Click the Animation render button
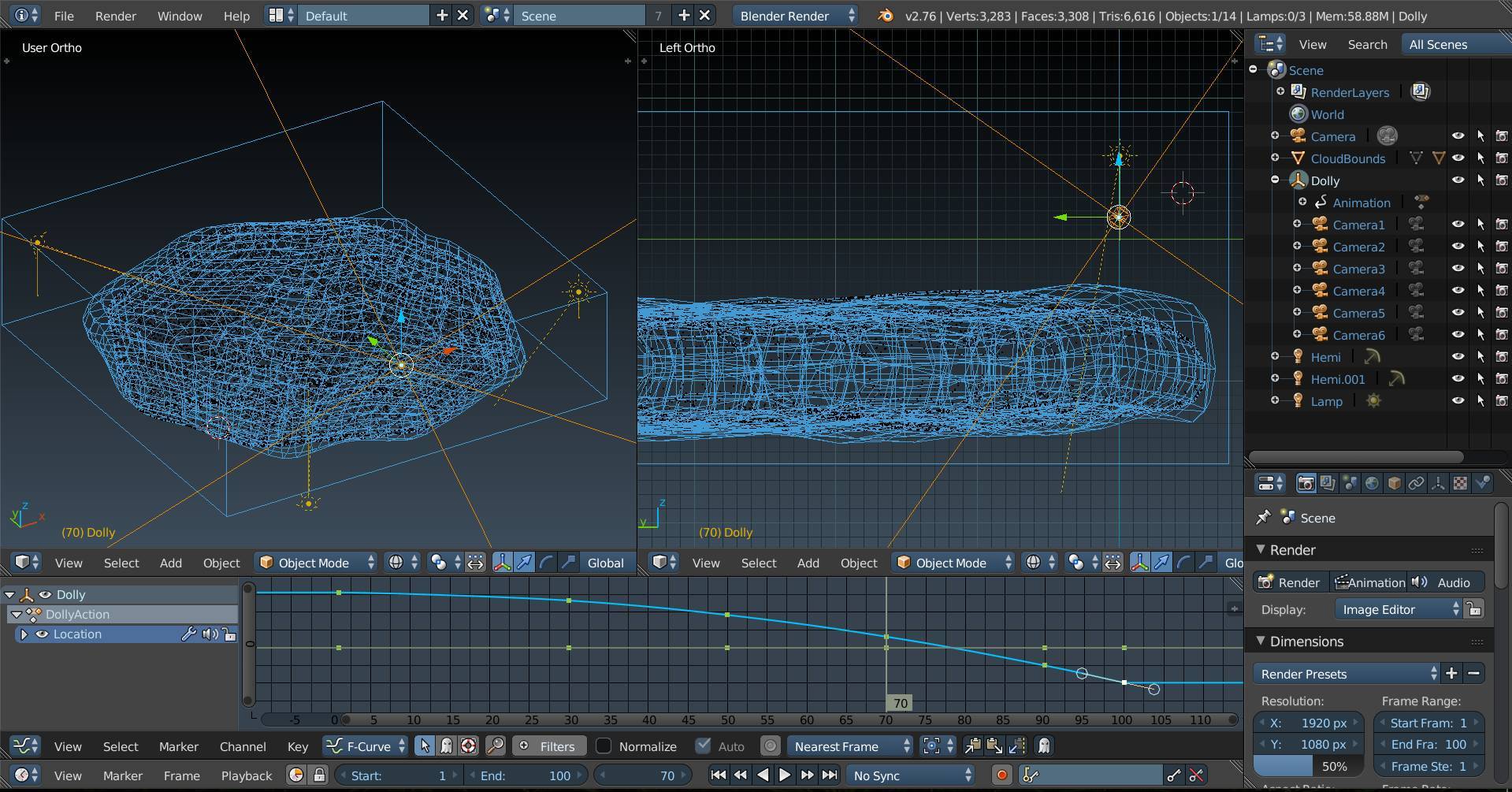Screen dimensions: 1512x792 1369,582
